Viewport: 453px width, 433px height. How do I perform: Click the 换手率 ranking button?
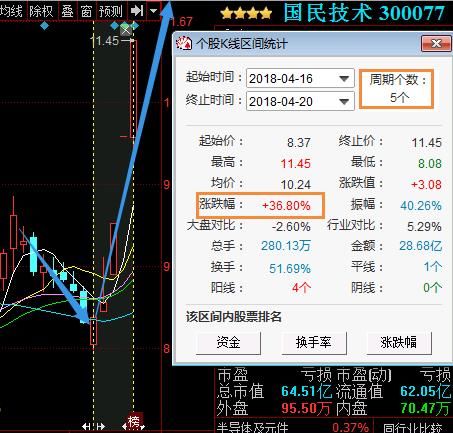coord(314,342)
